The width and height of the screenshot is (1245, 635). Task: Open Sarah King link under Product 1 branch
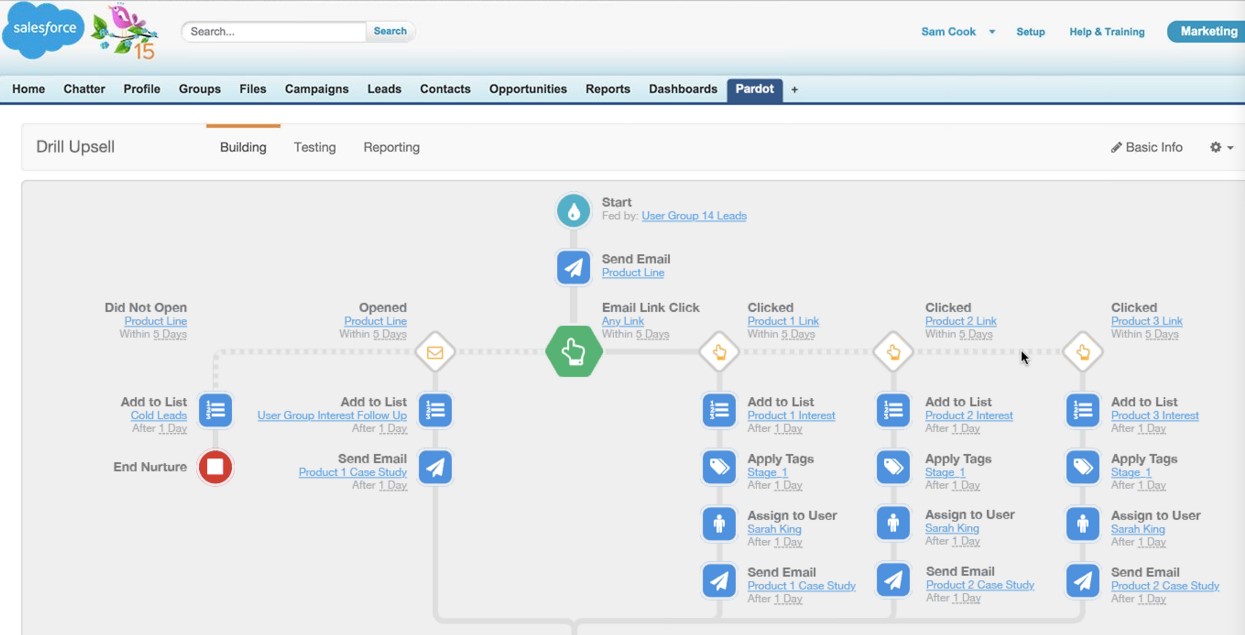(774, 529)
